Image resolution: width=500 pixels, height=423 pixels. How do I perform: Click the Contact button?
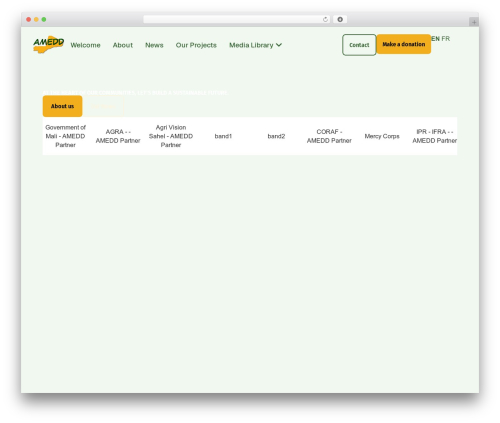[359, 45]
